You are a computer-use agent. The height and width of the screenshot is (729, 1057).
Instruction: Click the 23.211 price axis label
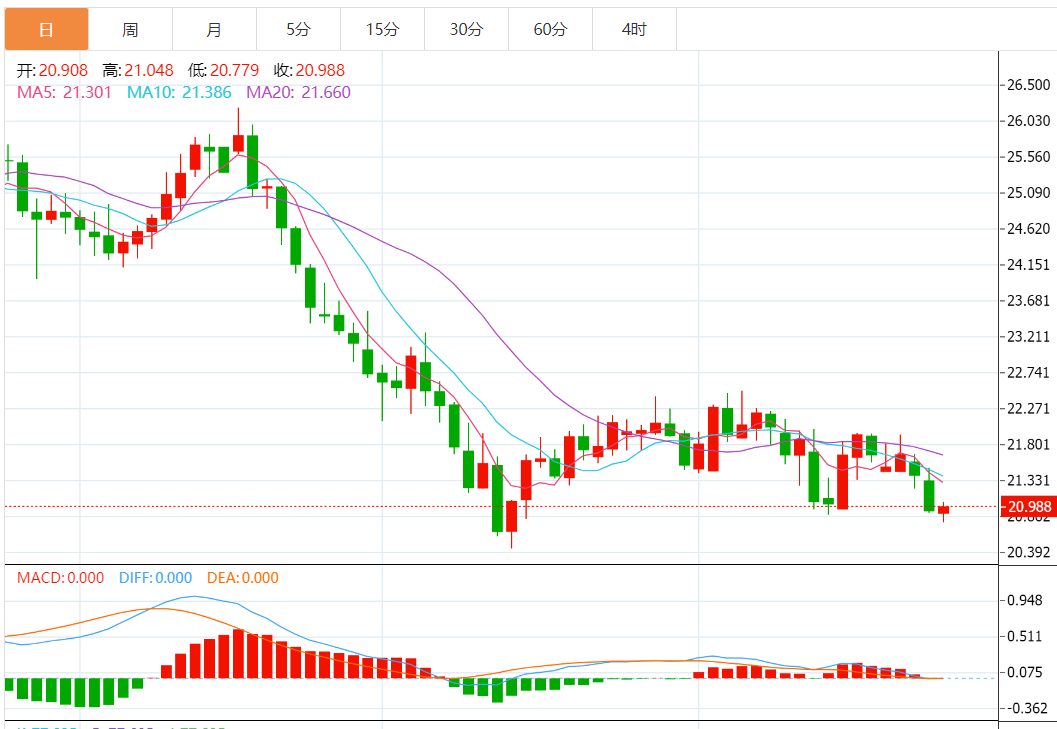[x=1029, y=337]
